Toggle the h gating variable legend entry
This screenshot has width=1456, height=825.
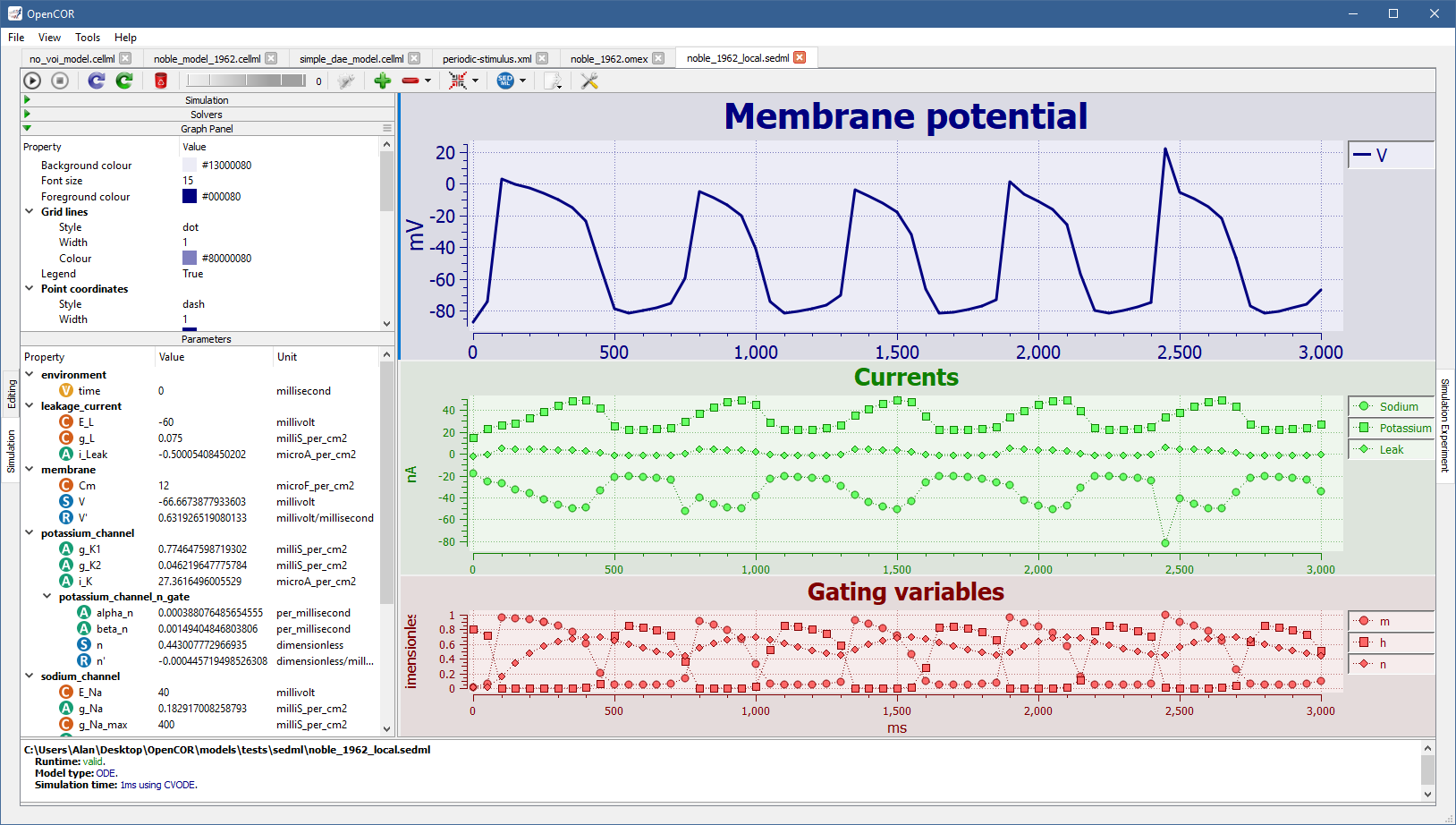1383,642
